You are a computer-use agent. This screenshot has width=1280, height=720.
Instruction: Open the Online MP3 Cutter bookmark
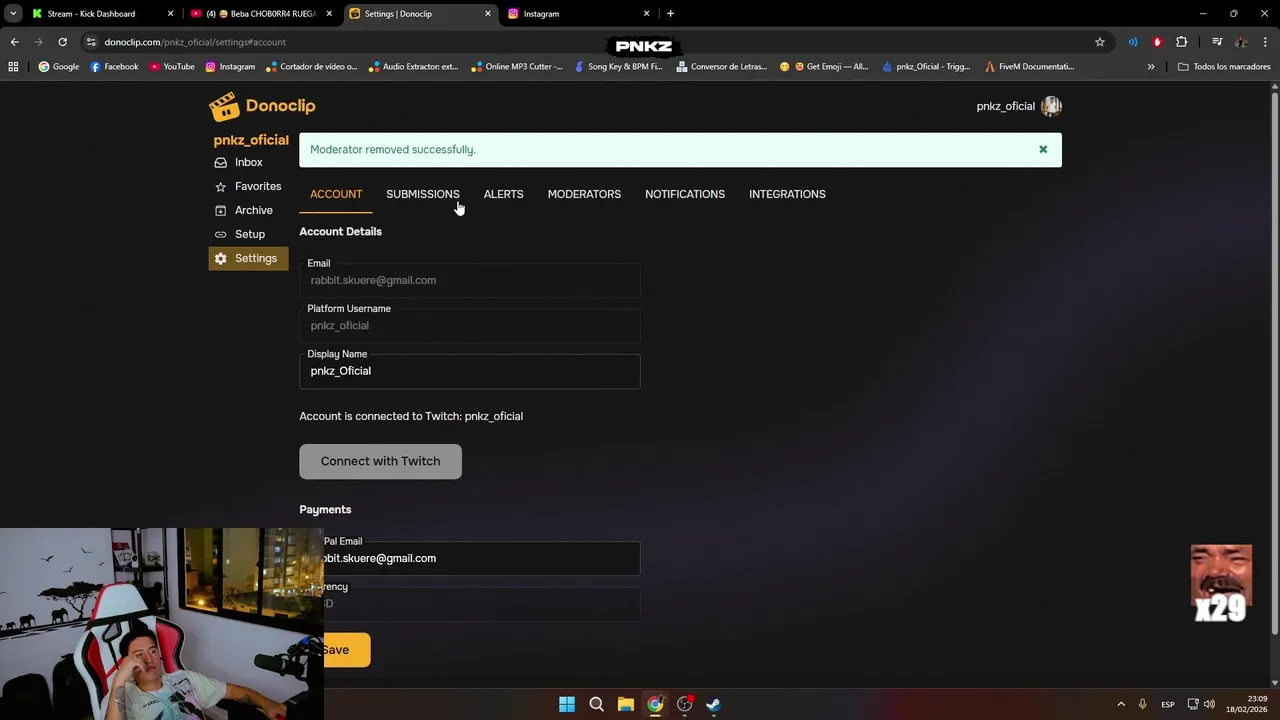pyautogui.click(x=516, y=67)
